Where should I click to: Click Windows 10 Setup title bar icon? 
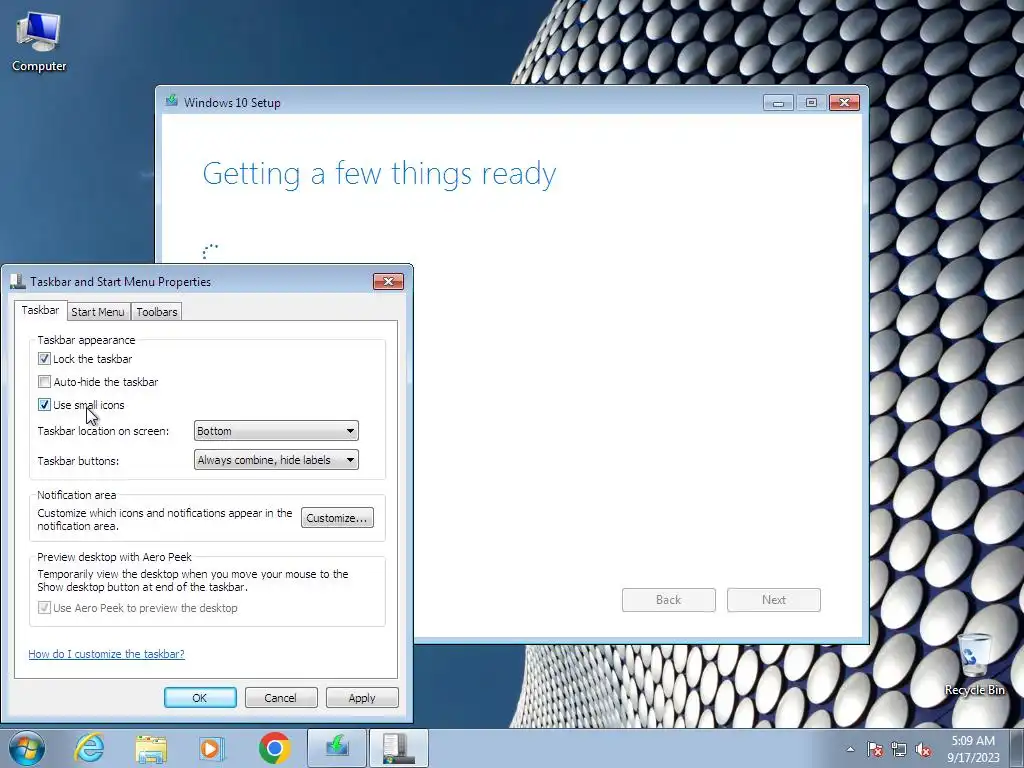pyautogui.click(x=172, y=101)
